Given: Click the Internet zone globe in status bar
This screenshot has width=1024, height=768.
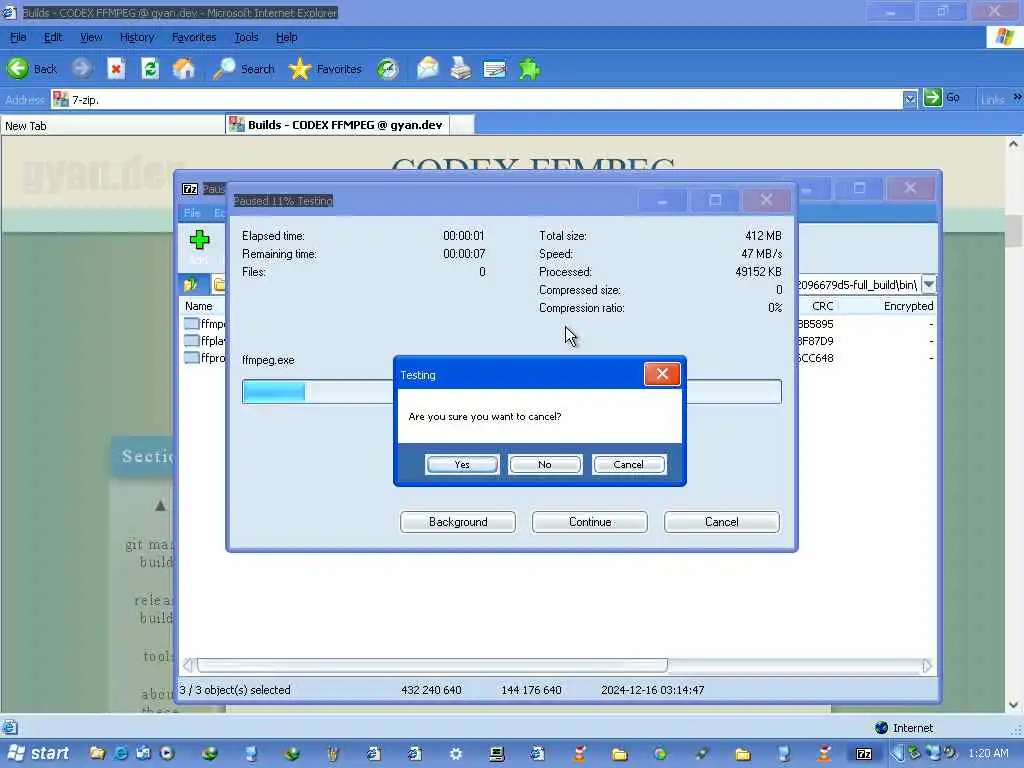Looking at the screenshot, I should [882, 728].
